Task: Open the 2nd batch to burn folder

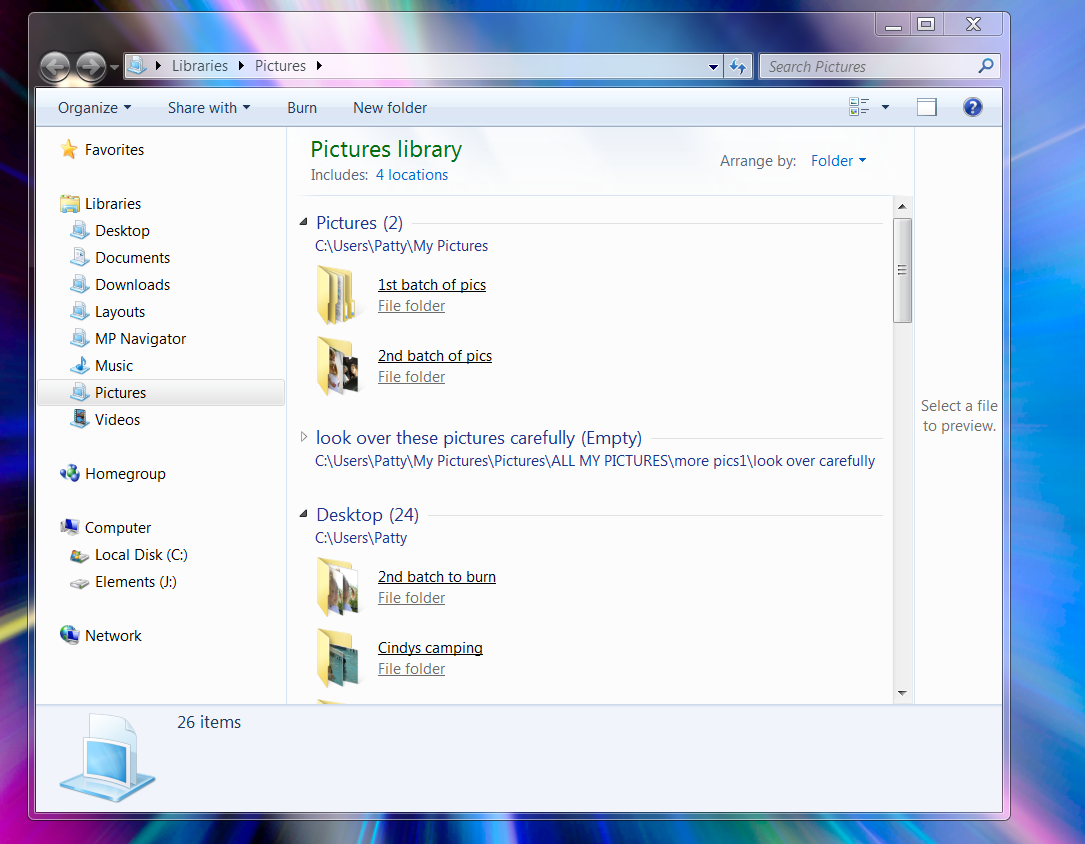Action: pyautogui.click(x=437, y=576)
